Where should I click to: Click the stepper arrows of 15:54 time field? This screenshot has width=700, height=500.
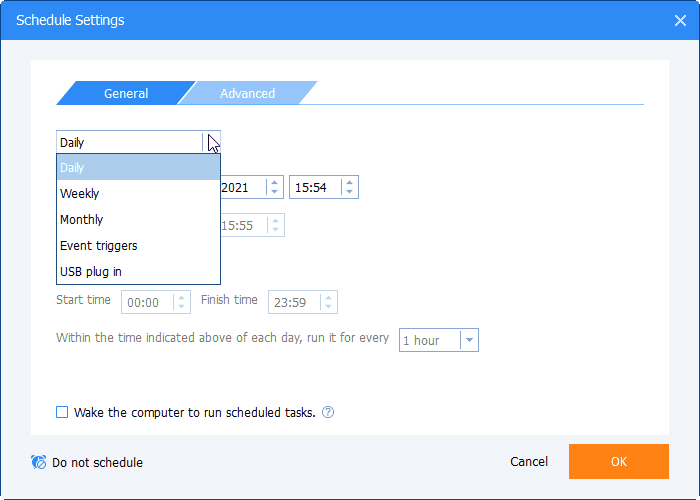tap(348, 187)
